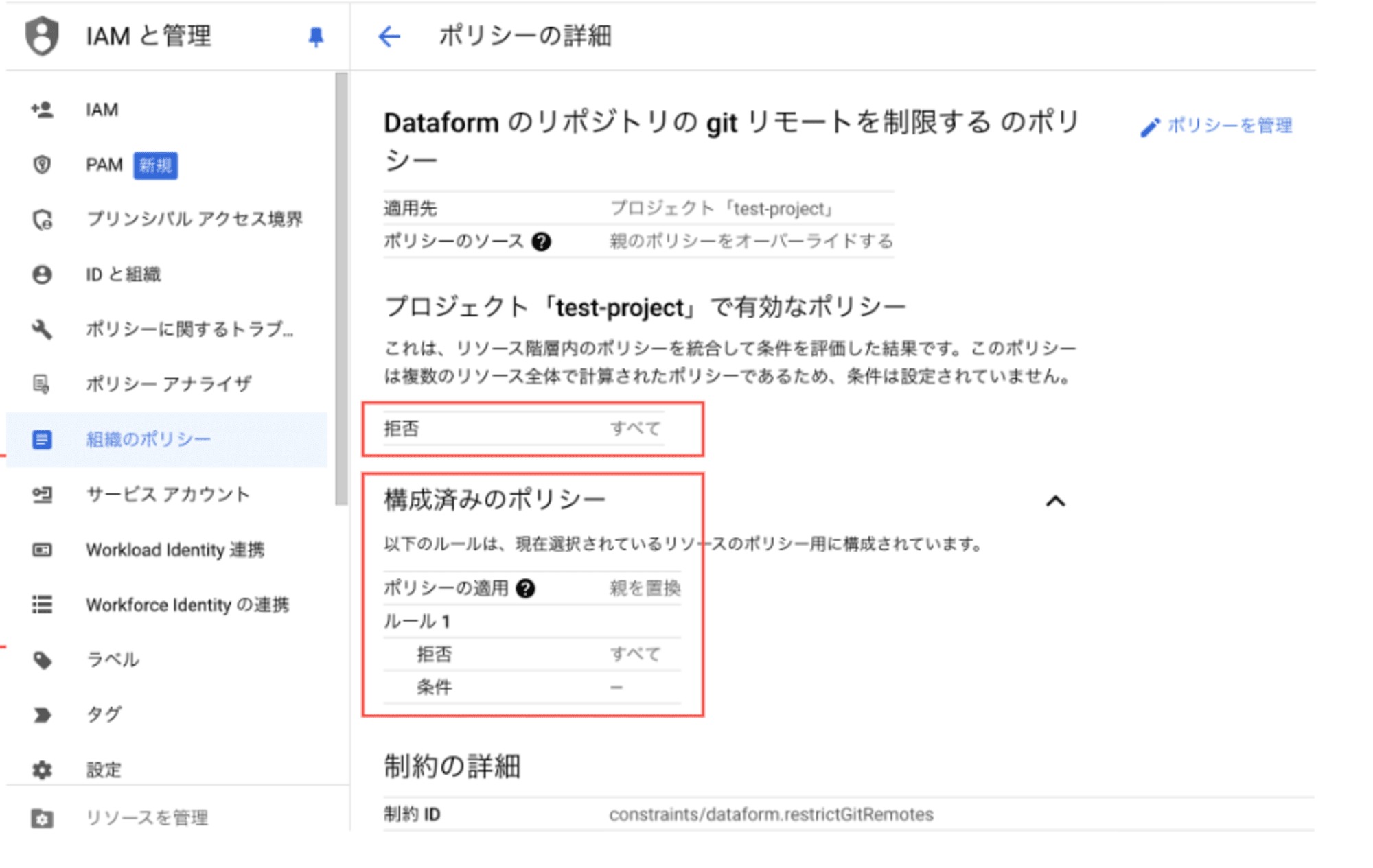The image size is (1373, 868).
Task: Click the ID と組織 person icon
Action: [42, 274]
